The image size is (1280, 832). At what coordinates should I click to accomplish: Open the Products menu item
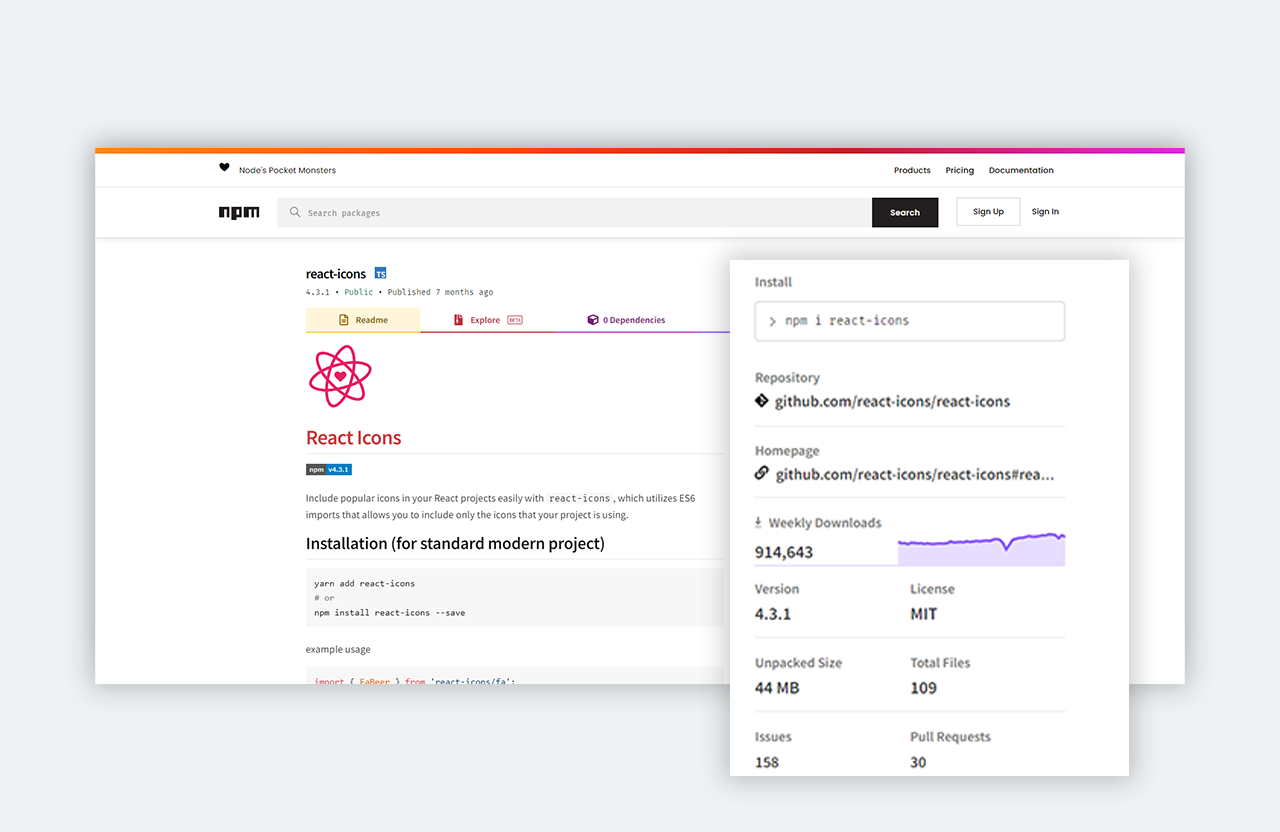(x=912, y=170)
